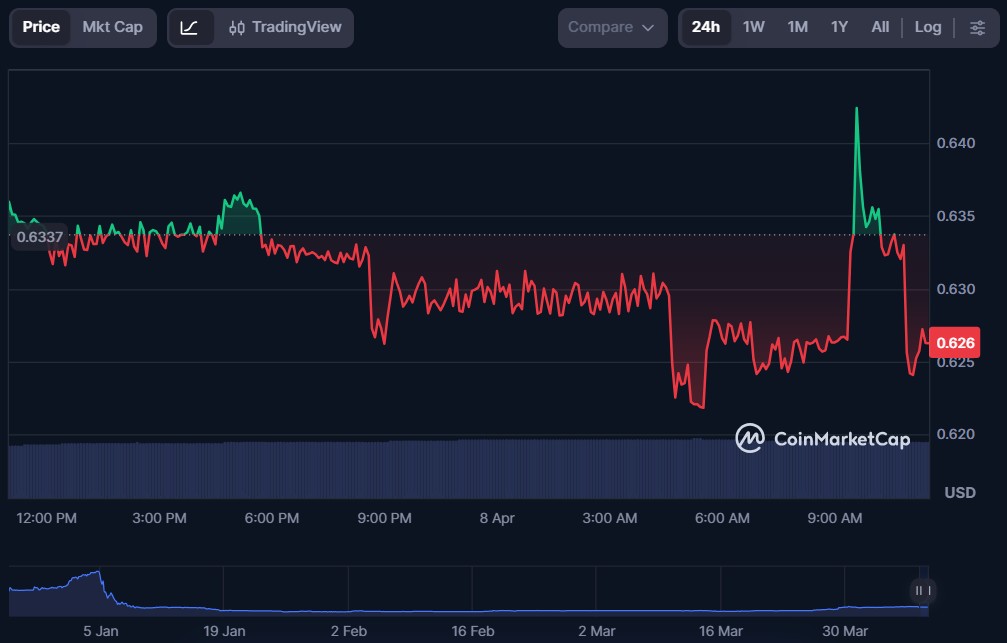Toggle Log scale on the chart
The image size is (1007, 643).
coord(927,28)
